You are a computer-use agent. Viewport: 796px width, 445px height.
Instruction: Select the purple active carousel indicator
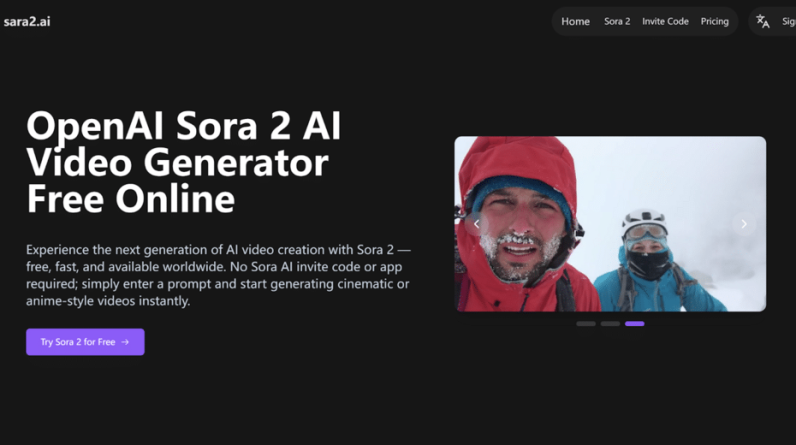pos(635,324)
